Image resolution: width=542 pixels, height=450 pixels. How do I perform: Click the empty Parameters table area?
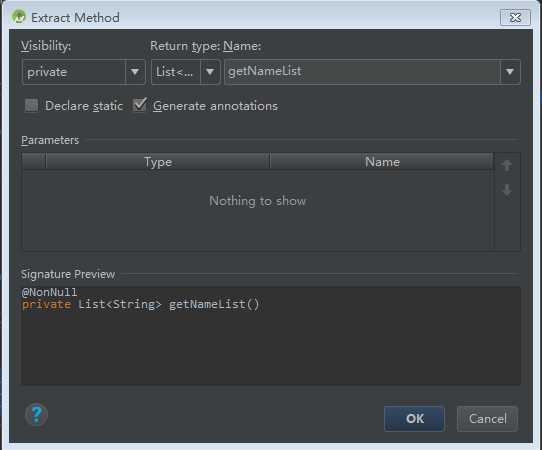[x=258, y=209]
